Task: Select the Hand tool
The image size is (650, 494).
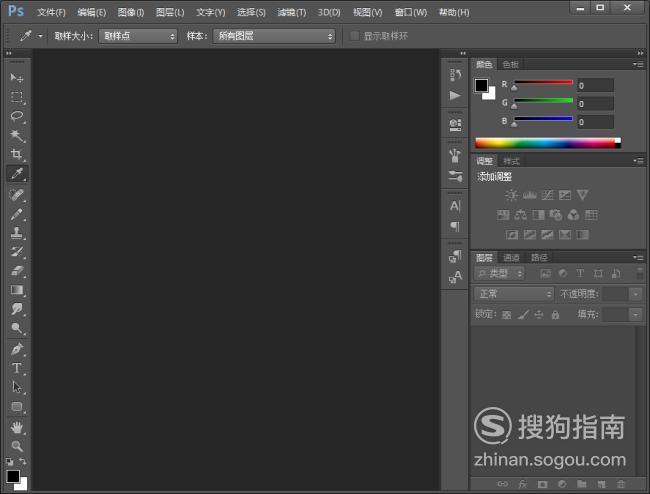Action: (17, 427)
